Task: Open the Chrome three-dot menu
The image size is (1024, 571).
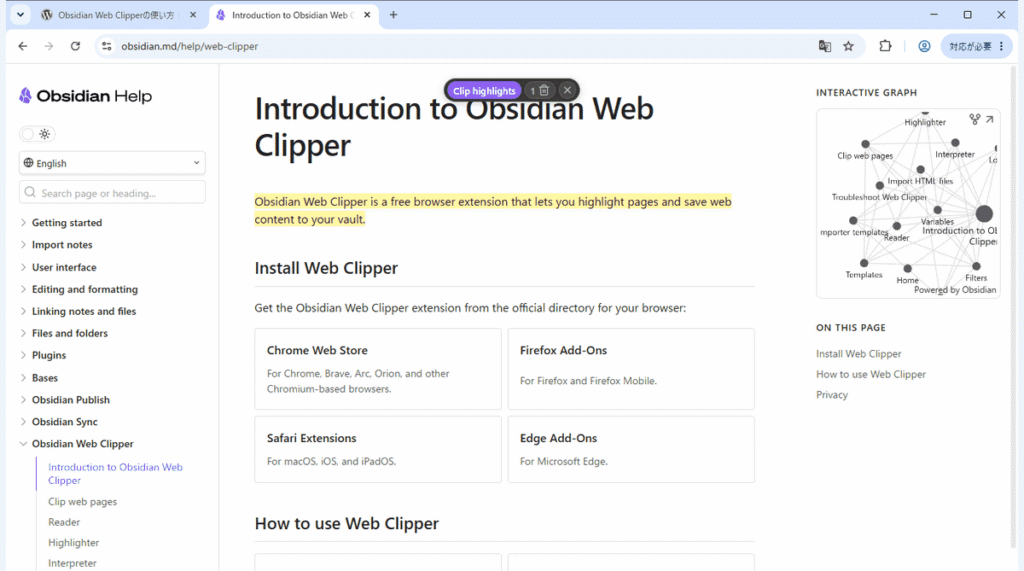Action: pos(1002,46)
